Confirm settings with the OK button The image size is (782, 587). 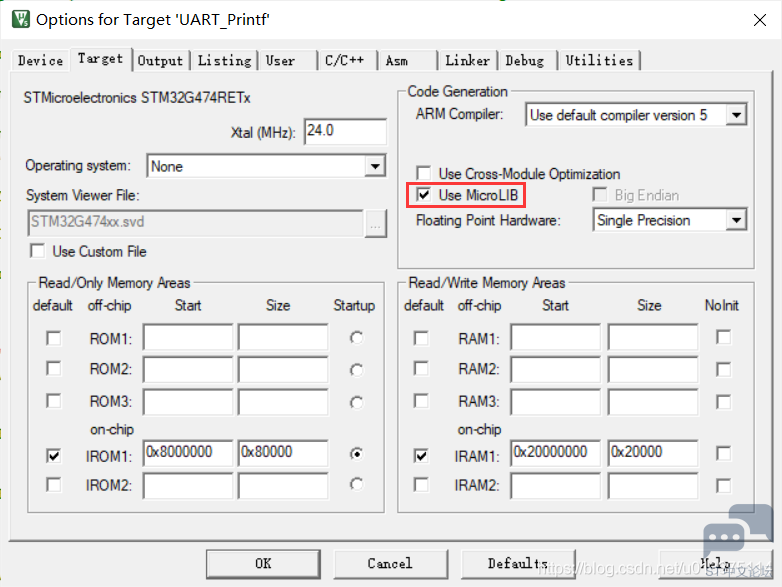tap(263, 564)
